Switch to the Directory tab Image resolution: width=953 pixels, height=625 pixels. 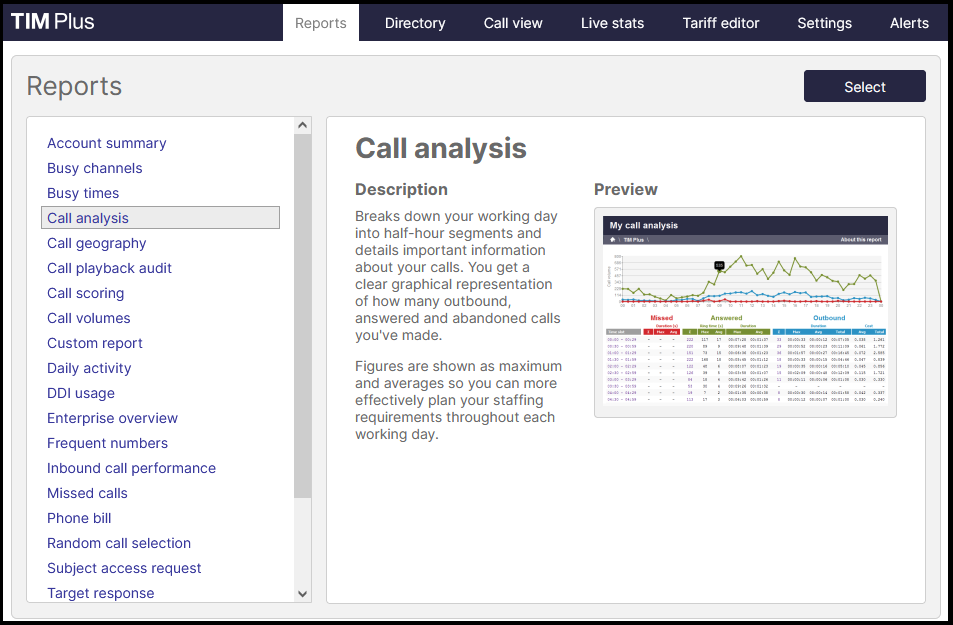(x=414, y=22)
